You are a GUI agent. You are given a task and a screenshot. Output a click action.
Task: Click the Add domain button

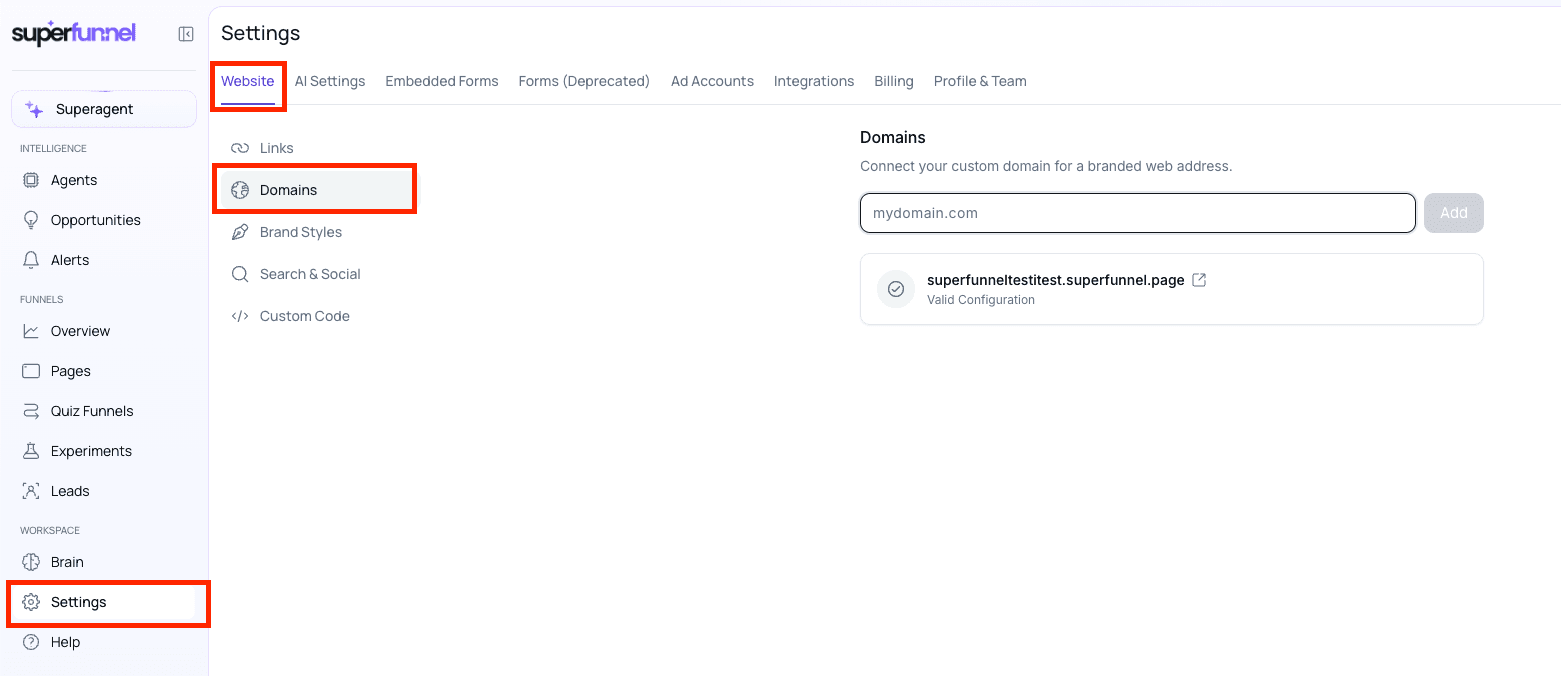[x=1454, y=213]
